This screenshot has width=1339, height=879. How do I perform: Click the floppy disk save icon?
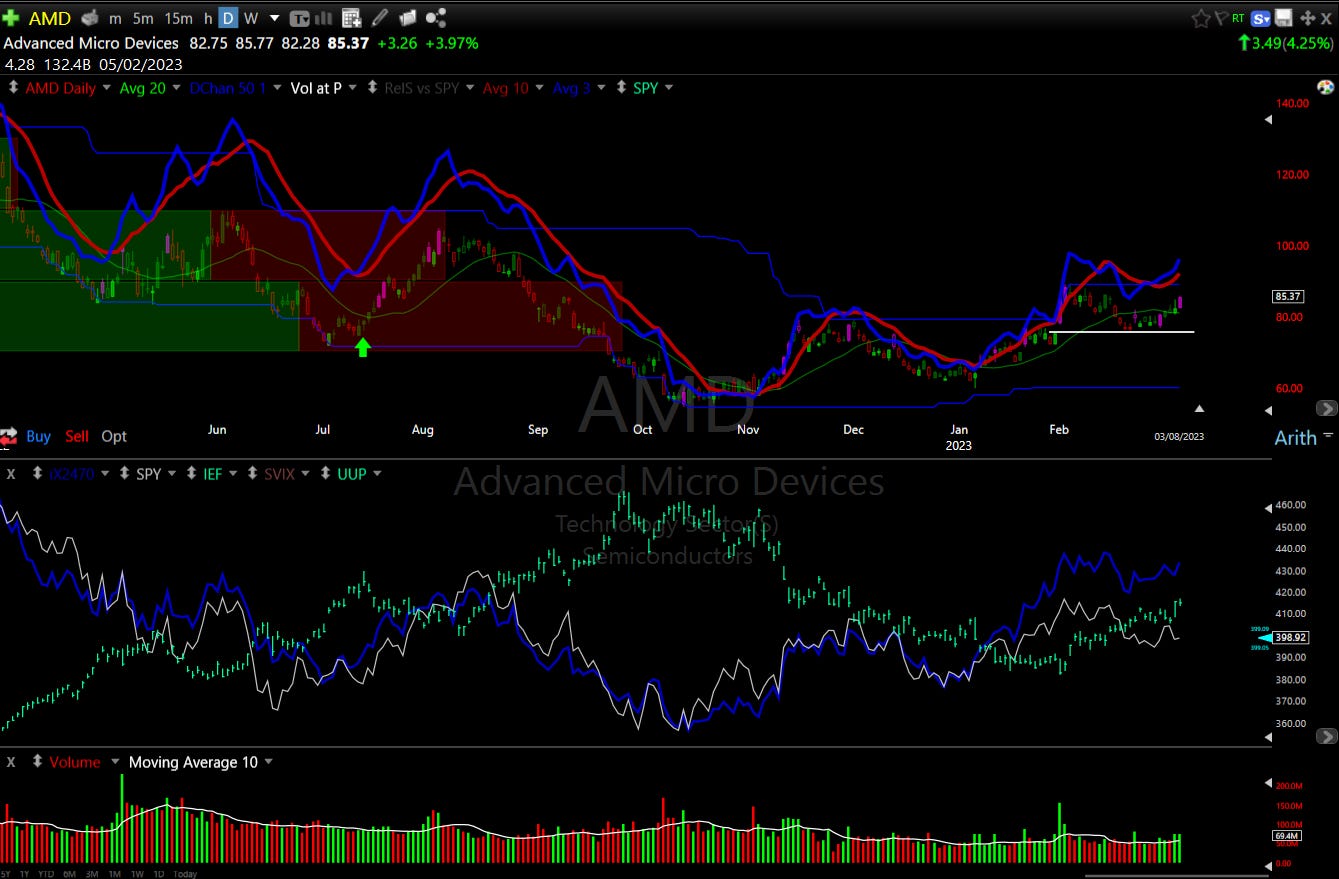click(x=1283, y=18)
